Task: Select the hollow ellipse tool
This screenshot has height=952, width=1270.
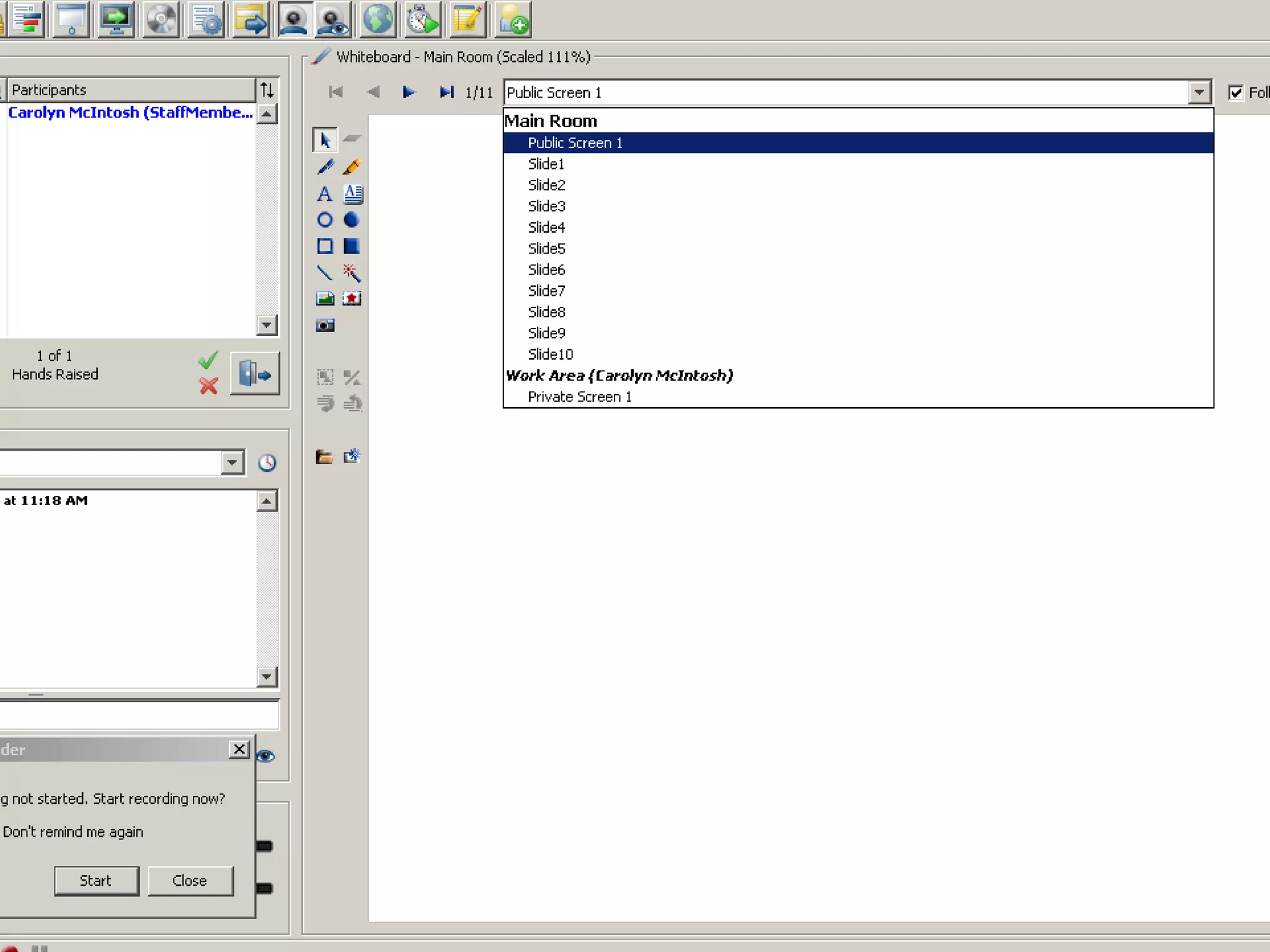Action: point(325,220)
